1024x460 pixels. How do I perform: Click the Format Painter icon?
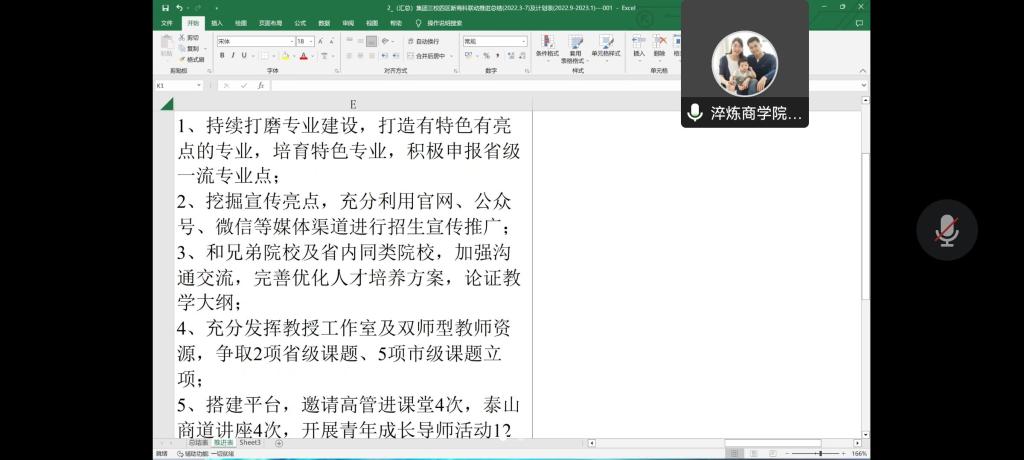tap(194, 60)
